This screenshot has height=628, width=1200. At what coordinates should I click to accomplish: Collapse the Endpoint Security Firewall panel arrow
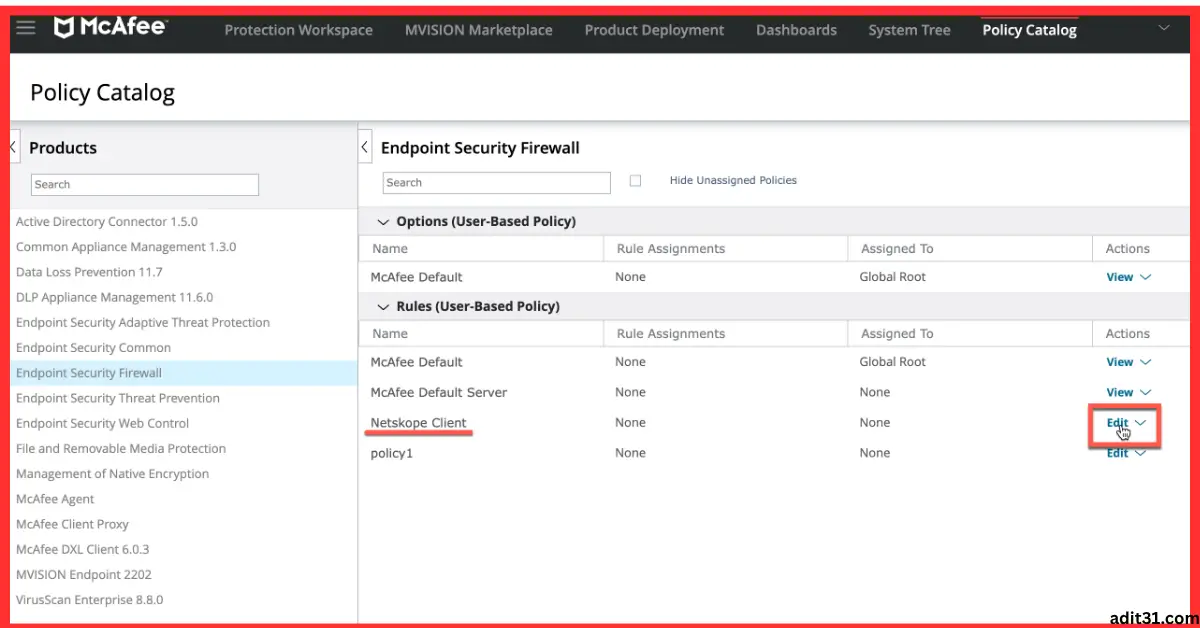(365, 148)
